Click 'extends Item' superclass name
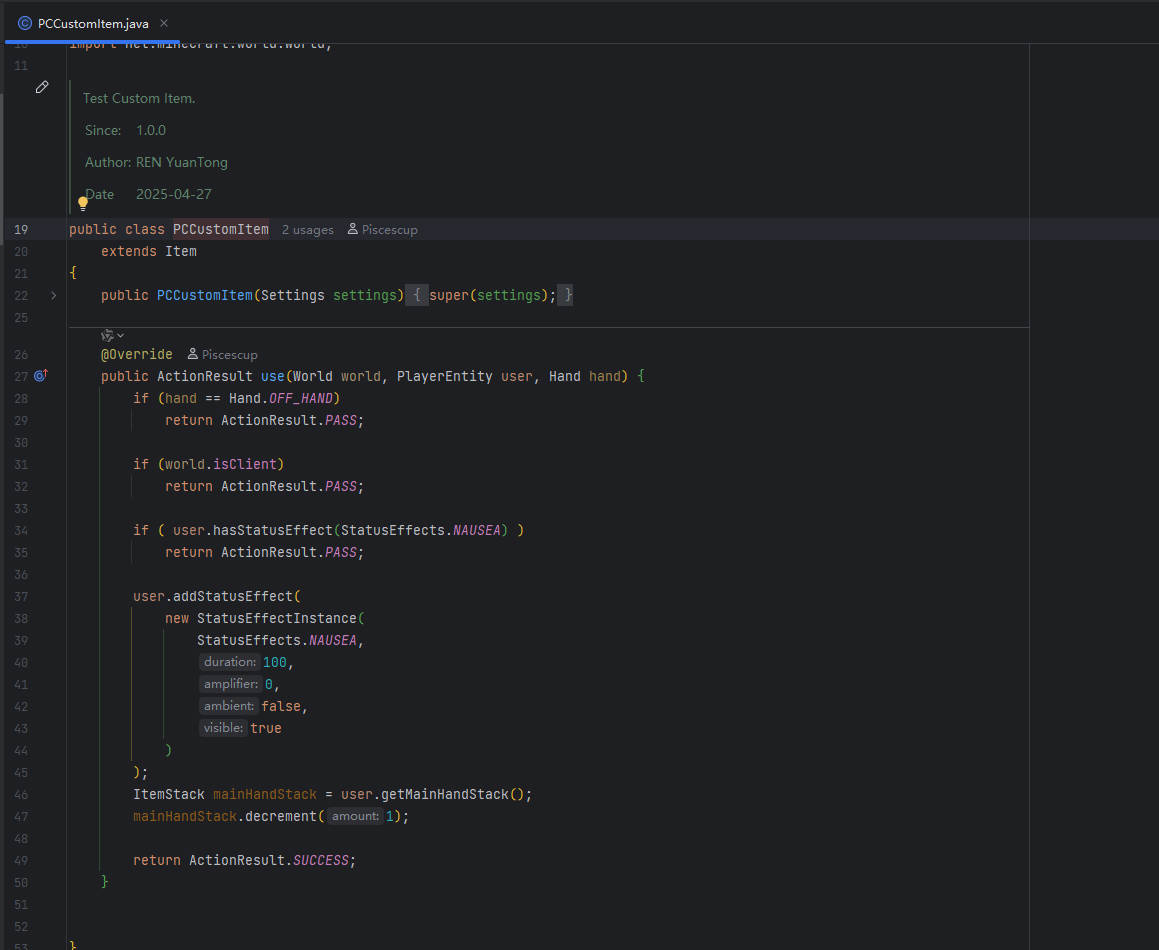This screenshot has width=1159, height=950. pos(180,252)
